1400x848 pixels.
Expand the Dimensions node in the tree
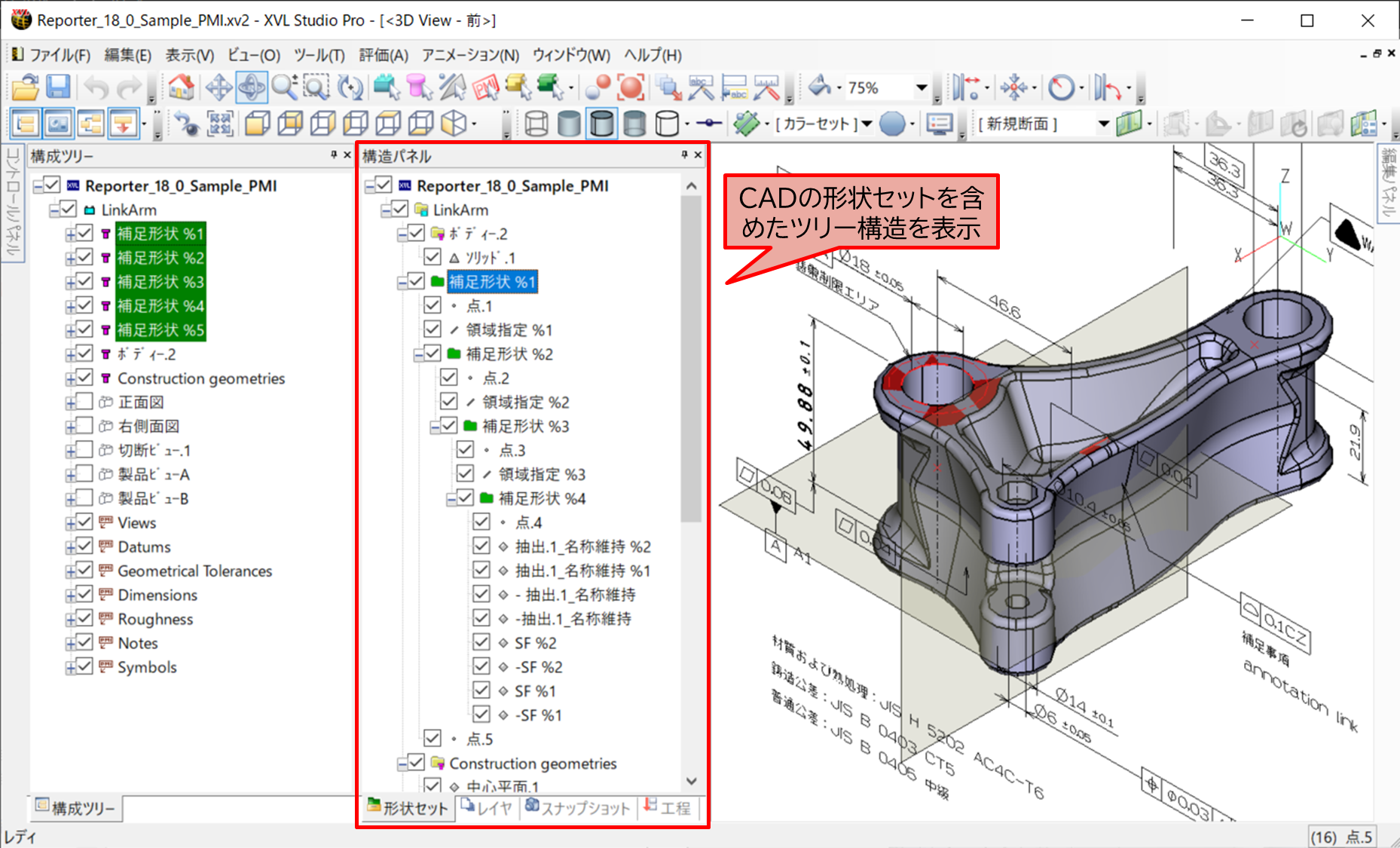coord(70,595)
